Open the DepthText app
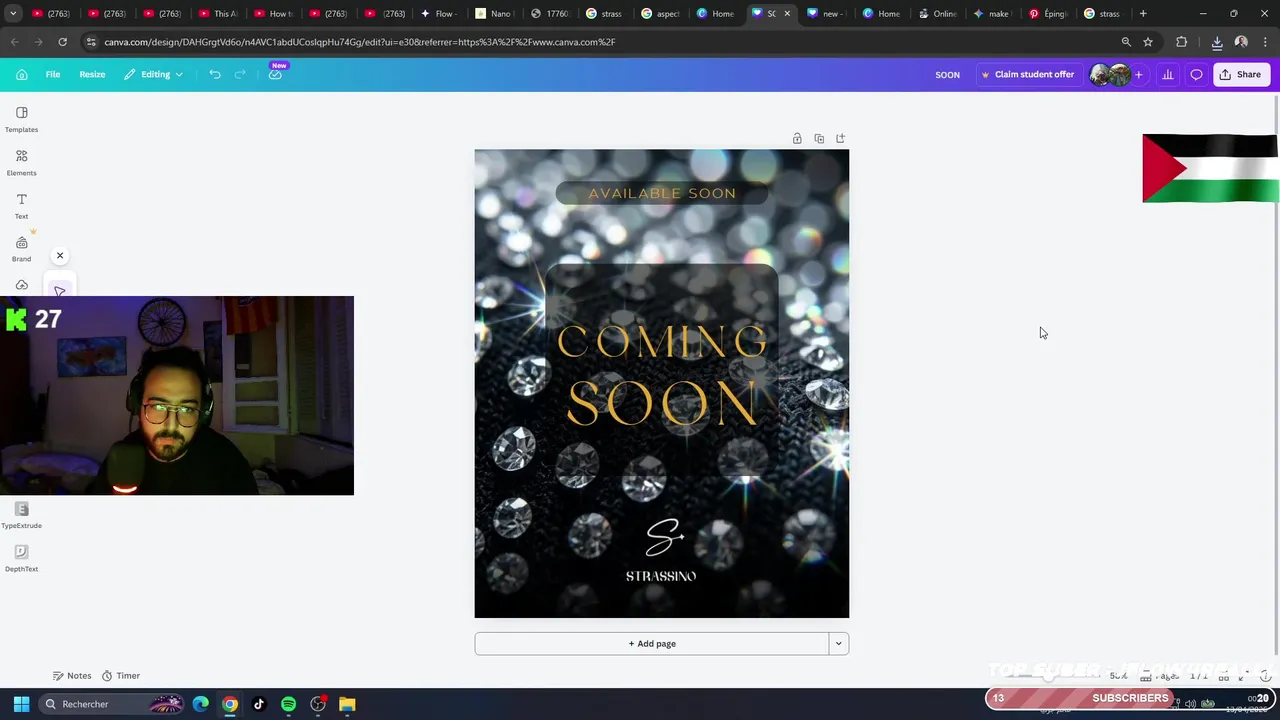This screenshot has height=720, width=1280. tap(21, 559)
